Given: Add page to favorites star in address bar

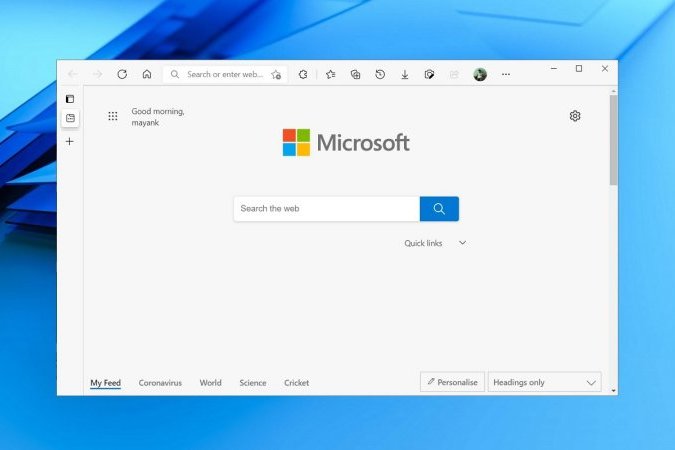Looking at the screenshot, I should (276, 74).
